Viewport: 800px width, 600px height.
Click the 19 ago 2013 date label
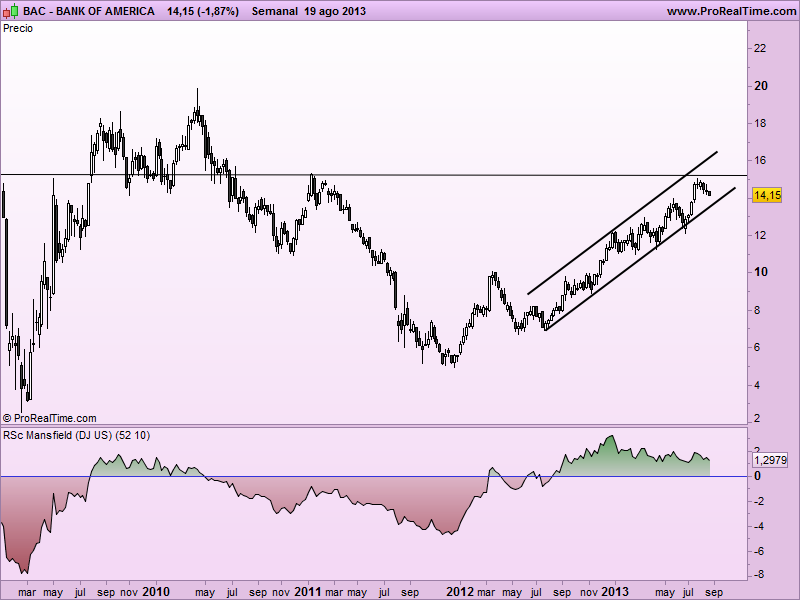(x=335, y=11)
